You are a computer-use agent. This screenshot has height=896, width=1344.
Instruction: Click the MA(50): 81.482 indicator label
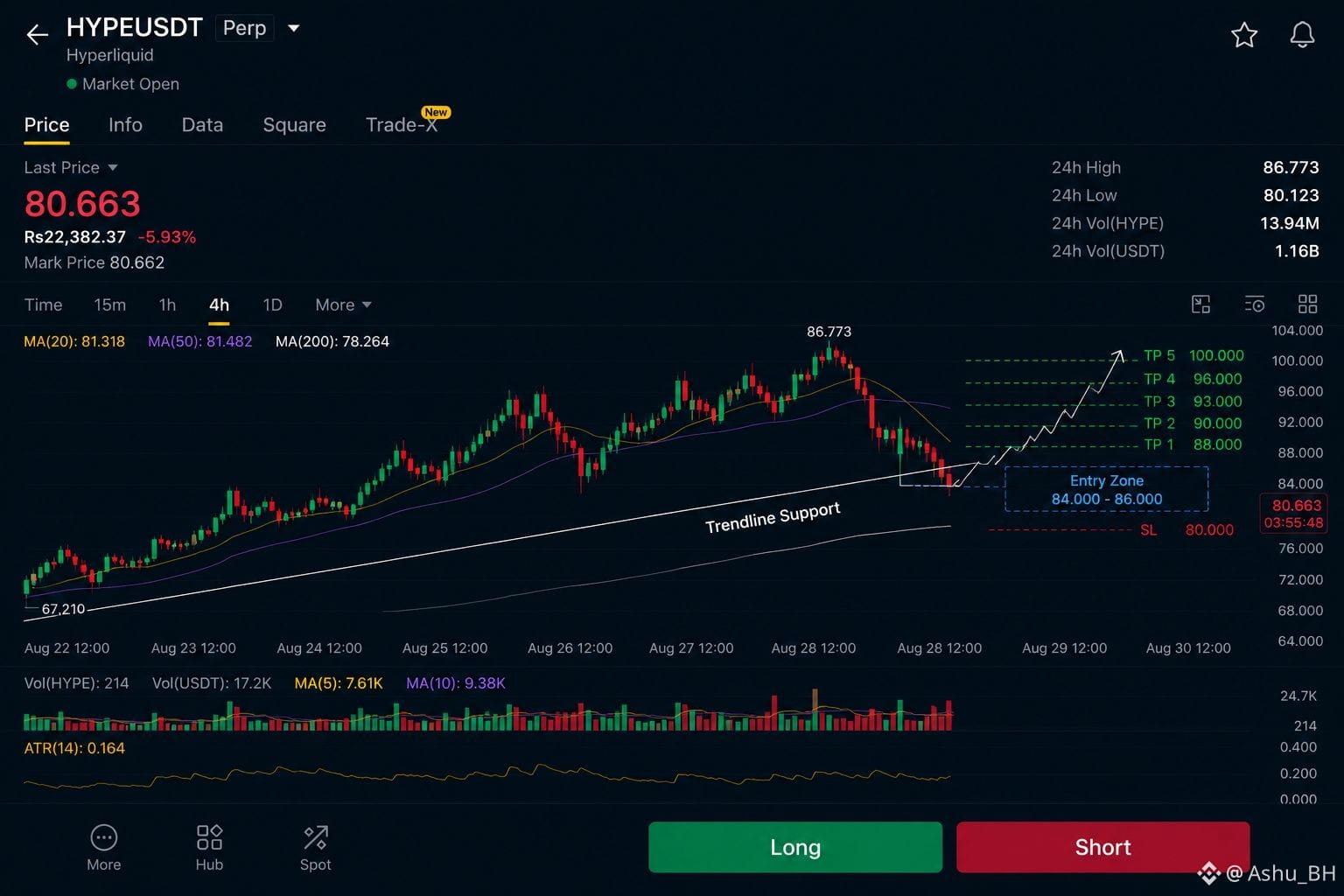click(x=199, y=341)
